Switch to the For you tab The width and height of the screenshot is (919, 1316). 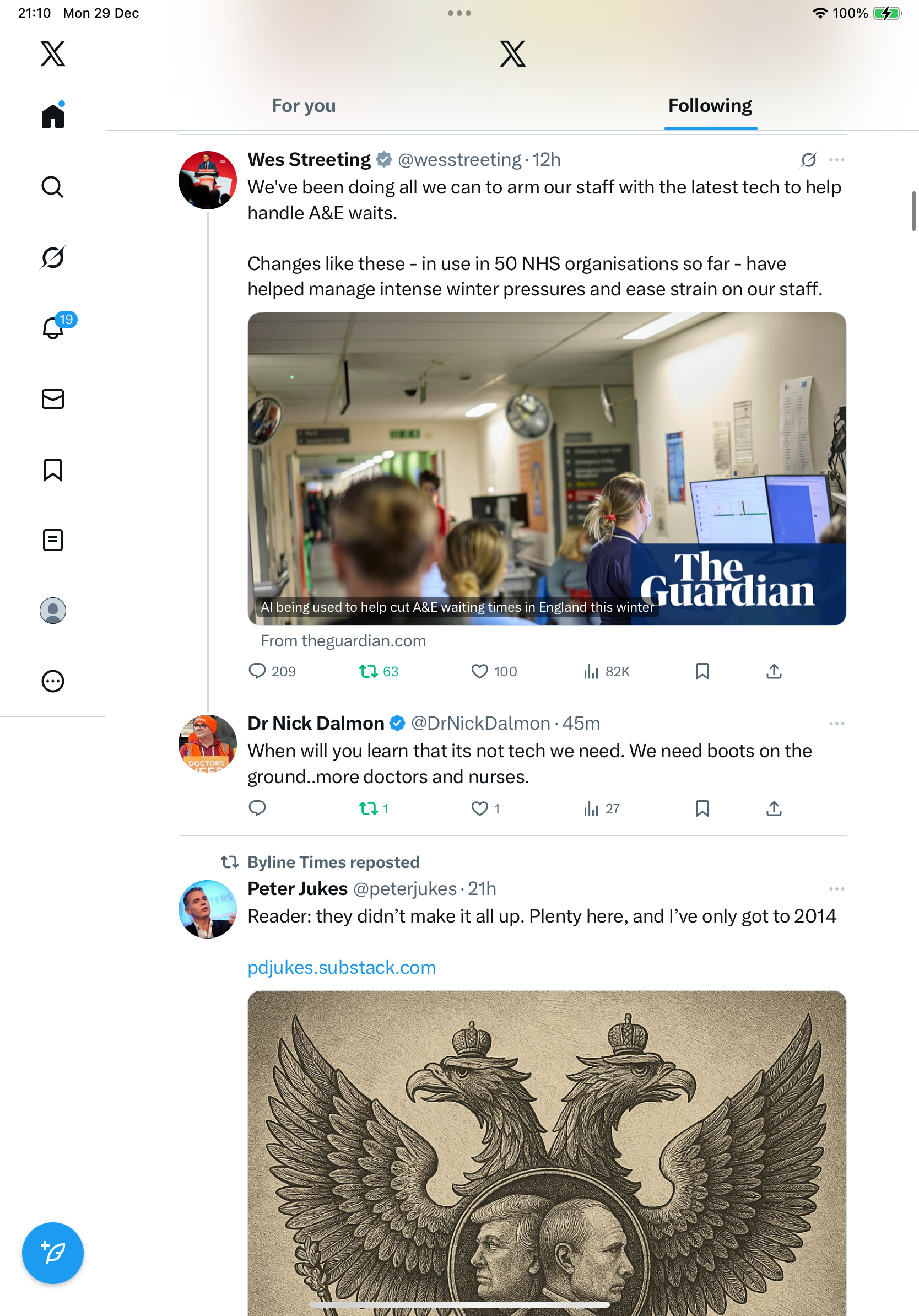click(x=304, y=106)
